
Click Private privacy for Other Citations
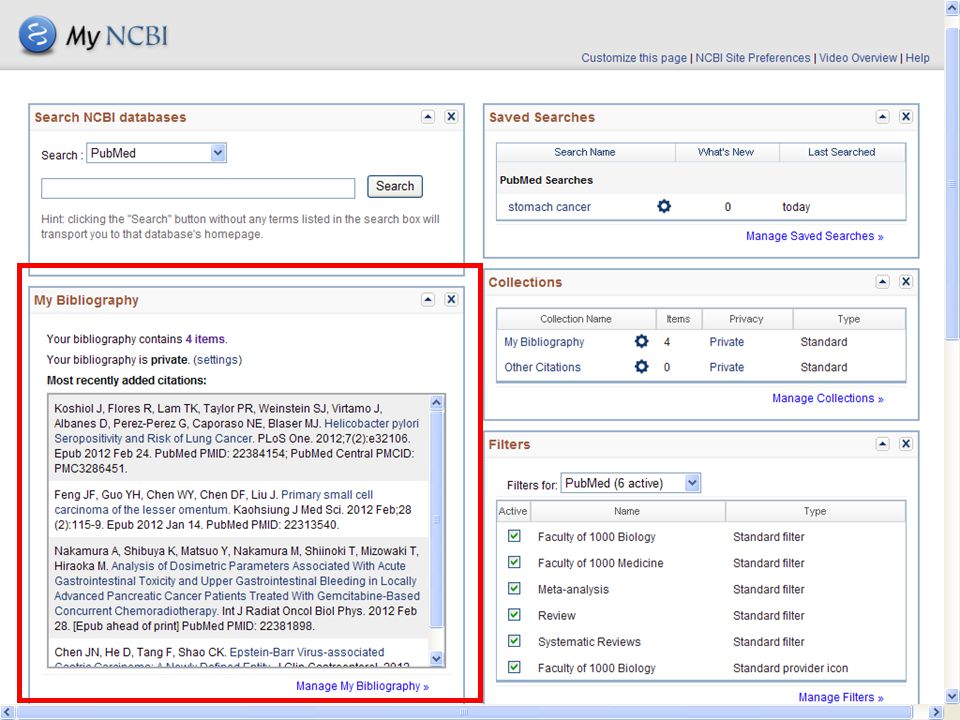[x=726, y=367]
